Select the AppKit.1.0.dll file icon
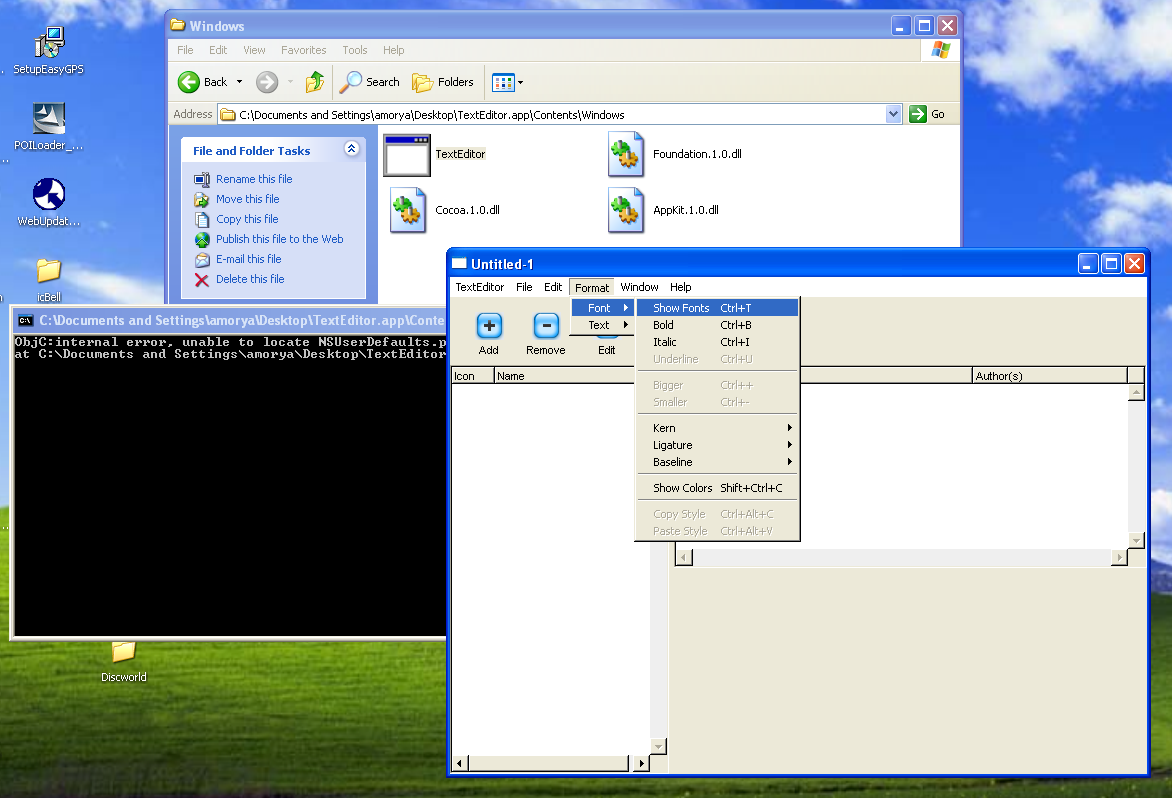The width and height of the screenshot is (1172, 798). [626, 210]
